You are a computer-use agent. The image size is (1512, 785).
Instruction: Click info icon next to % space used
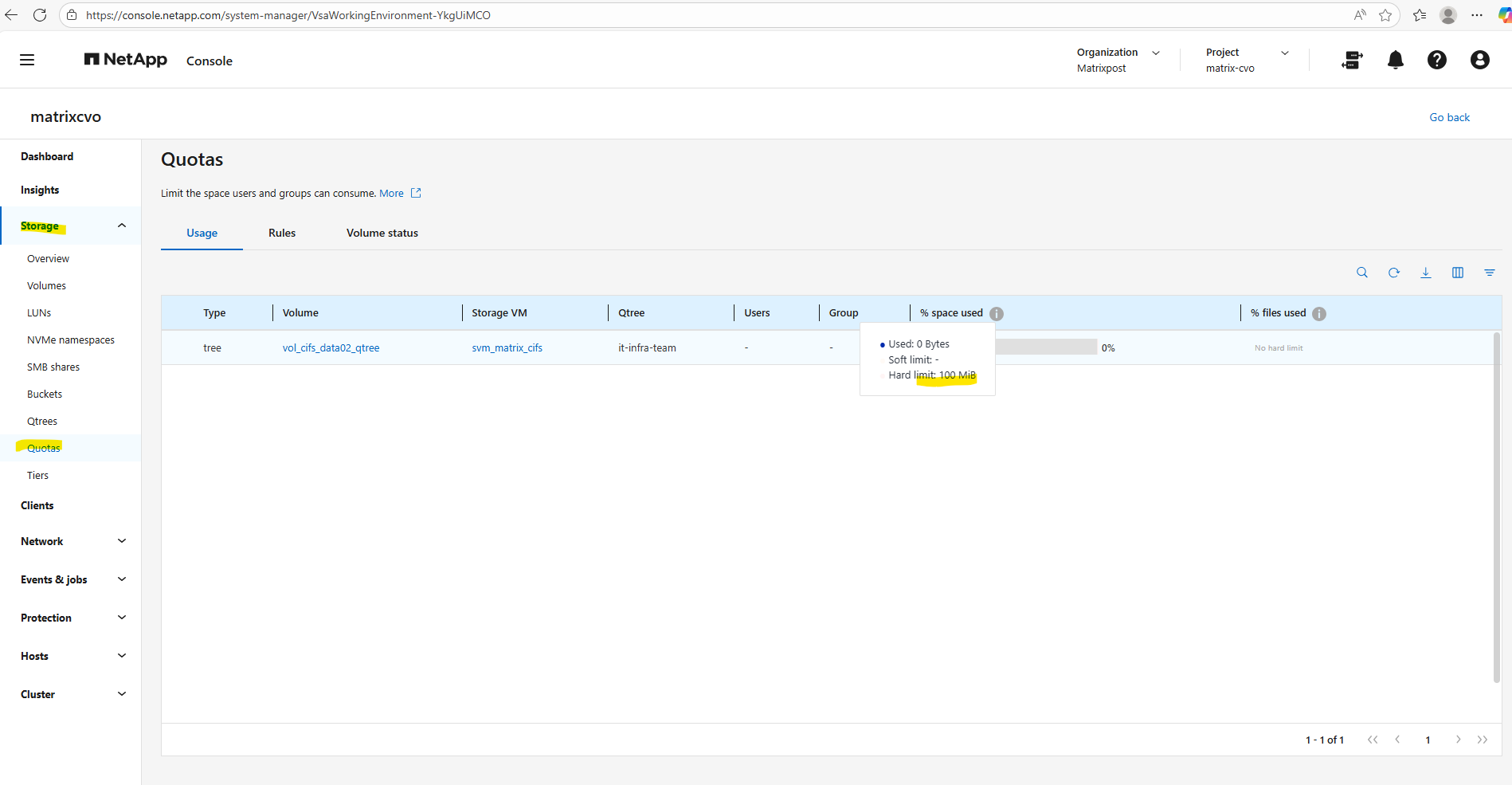pyautogui.click(x=997, y=314)
